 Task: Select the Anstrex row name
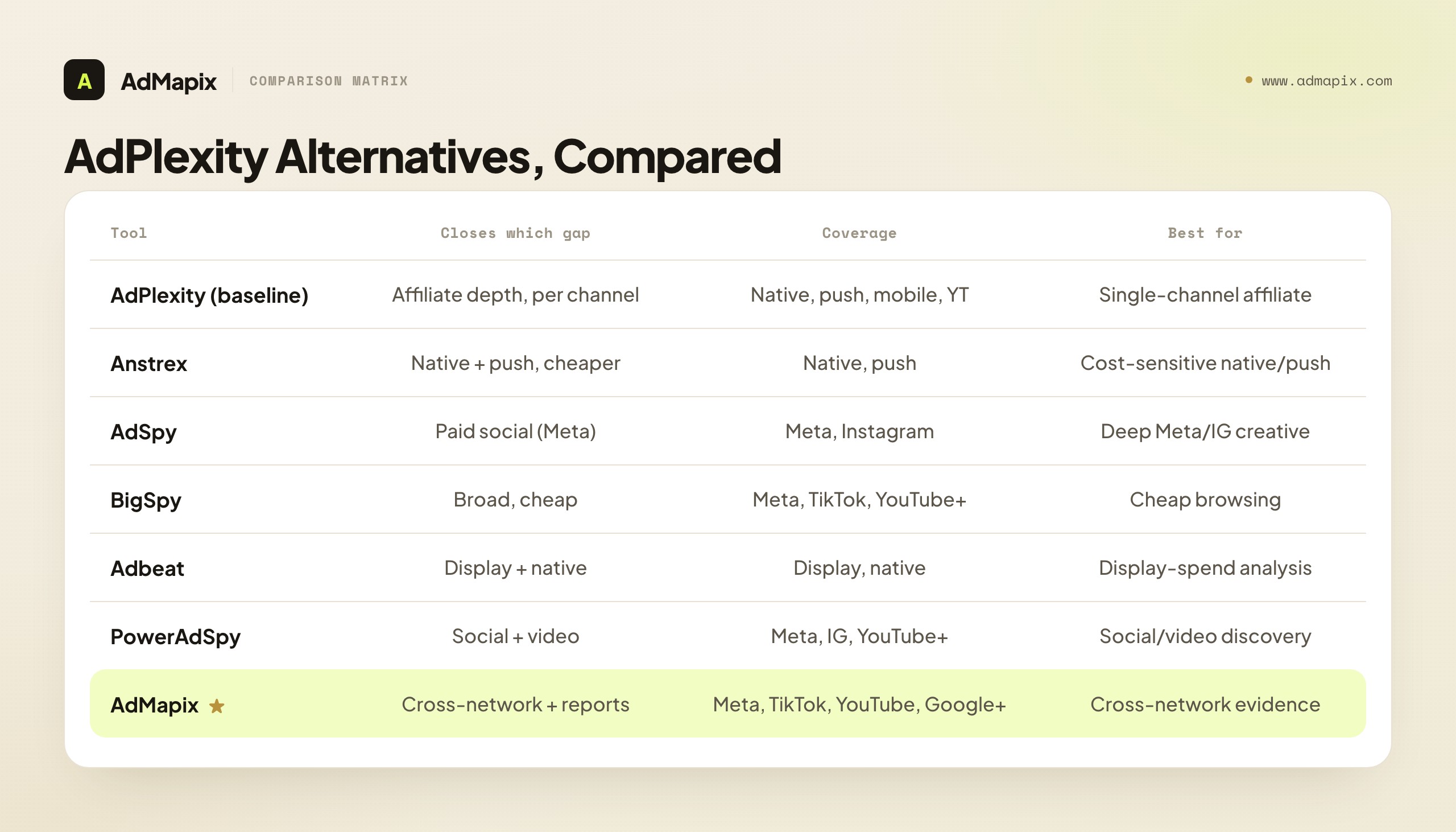(x=149, y=364)
